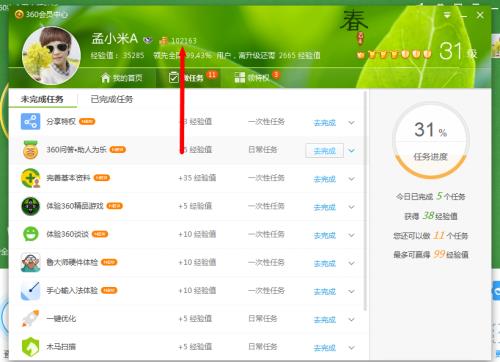Click the 分享特权 share task icon

pos(30,121)
